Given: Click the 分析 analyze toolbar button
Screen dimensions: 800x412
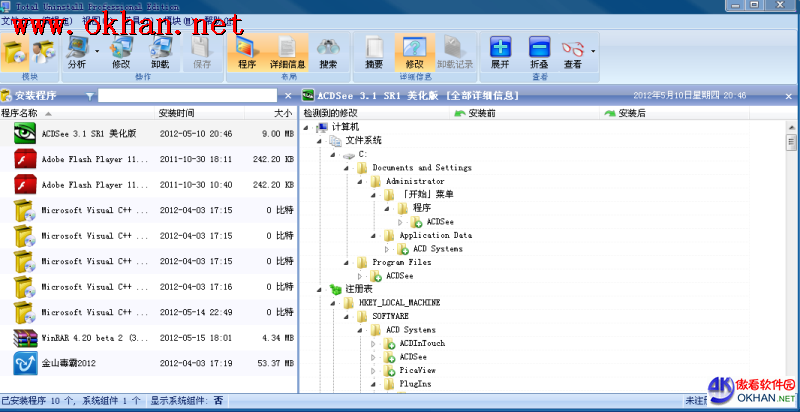Looking at the screenshot, I should [x=77, y=53].
